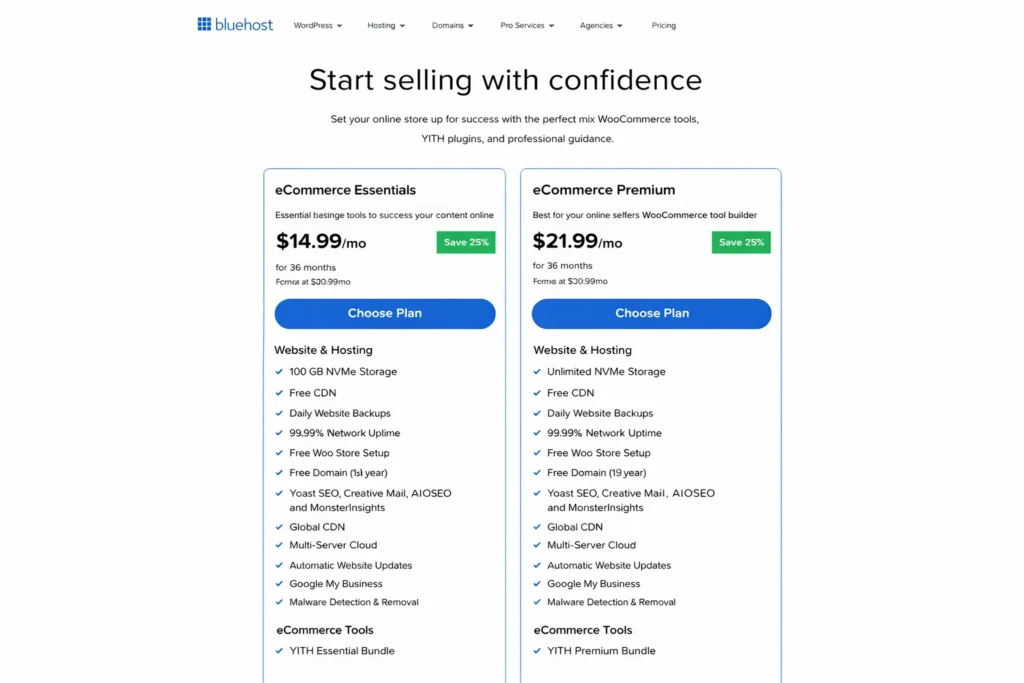Open the Domains dropdown
Viewport: 1024px width, 683px height.
pyautogui.click(x=451, y=25)
